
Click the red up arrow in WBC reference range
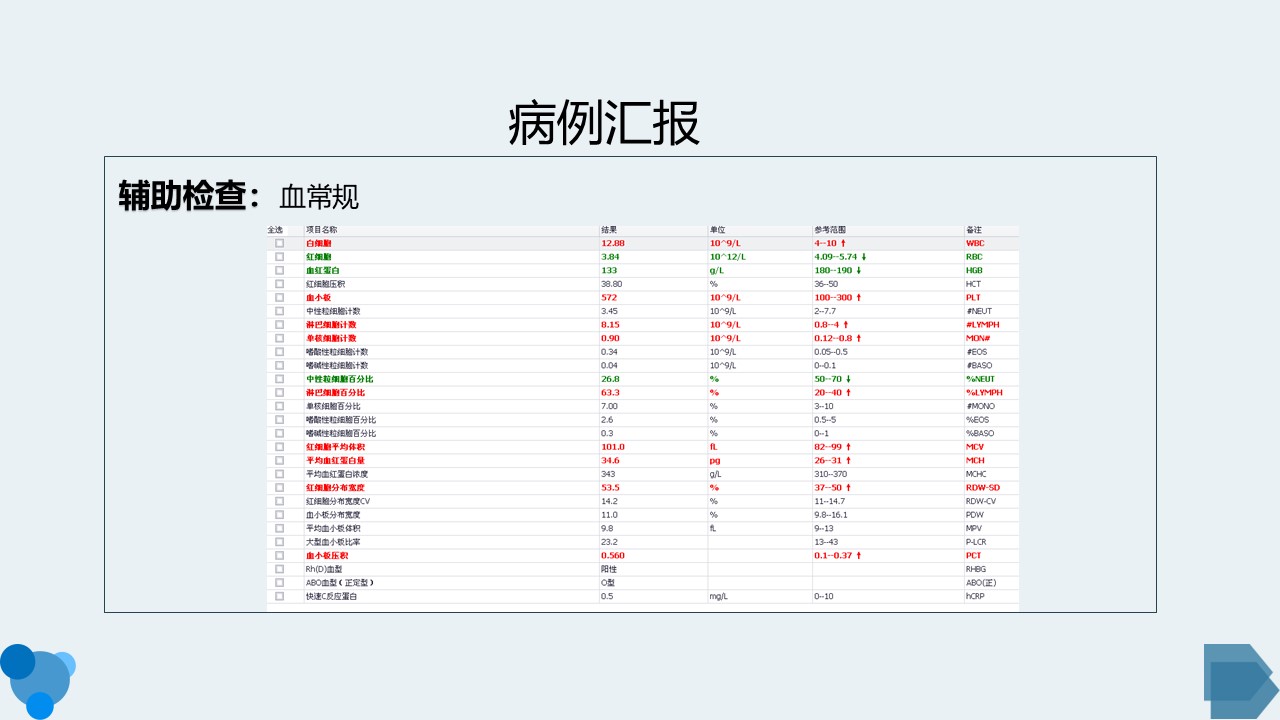tap(844, 243)
